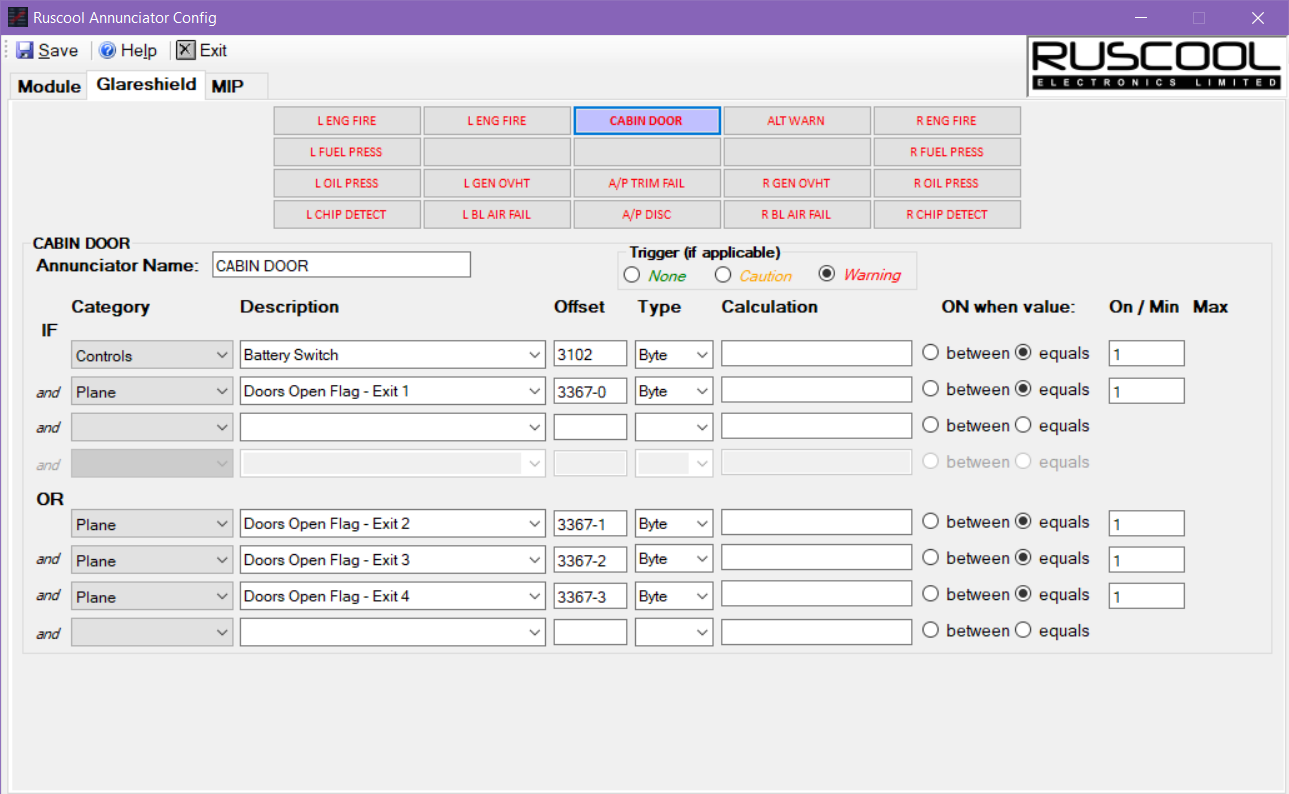Choose 'equals' for Battery Switch row
This screenshot has height=794, width=1289.
(x=1023, y=352)
